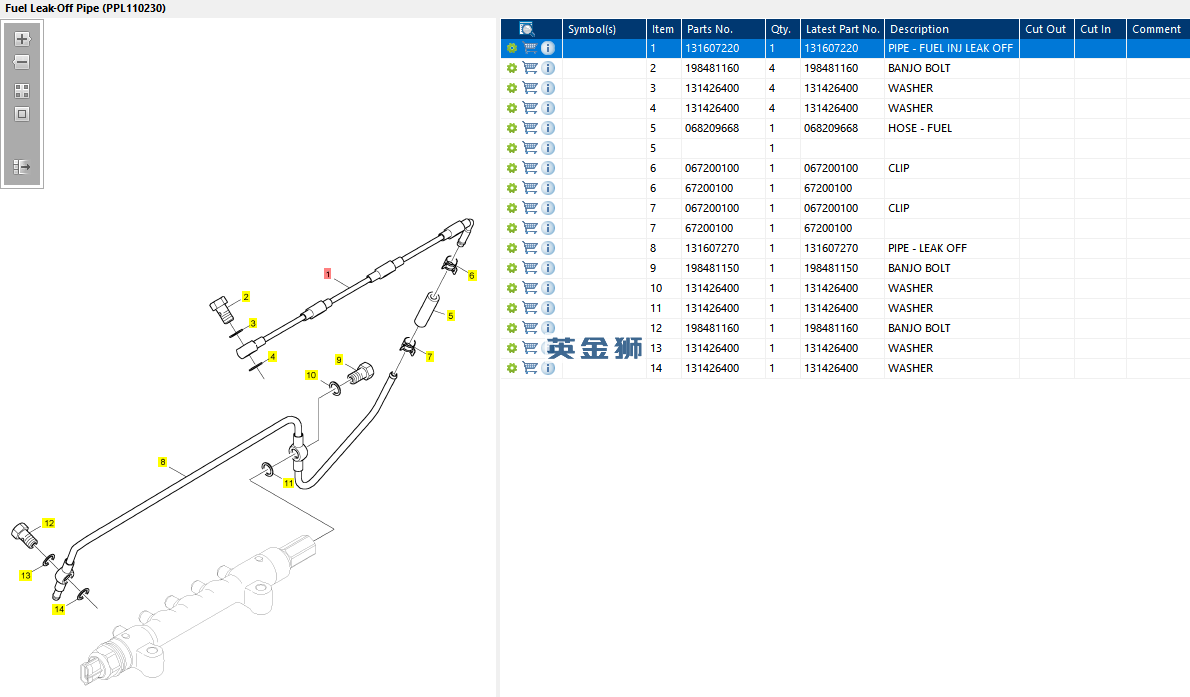
Task: Click callout 3 washer on diagram
Action: [253, 323]
